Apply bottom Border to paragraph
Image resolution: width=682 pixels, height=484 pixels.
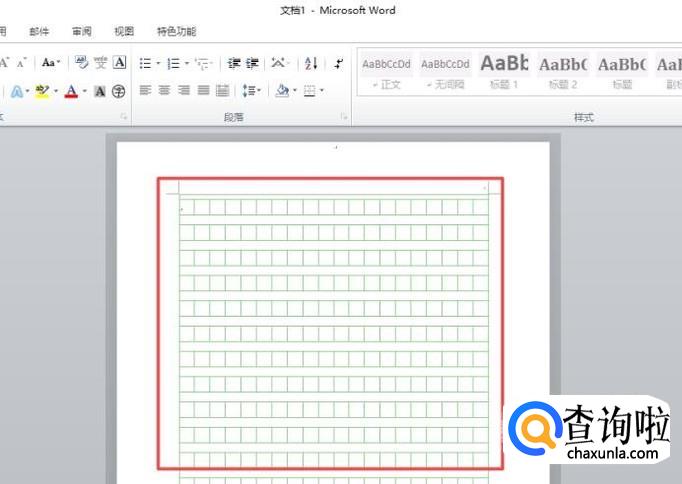pyautogui.click(x=309, y=90)
